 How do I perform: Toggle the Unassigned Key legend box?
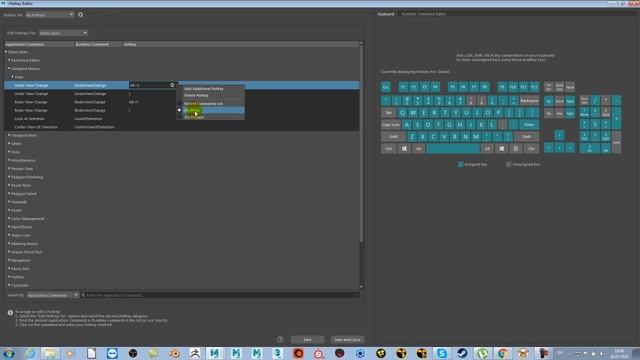pos(508,164)
